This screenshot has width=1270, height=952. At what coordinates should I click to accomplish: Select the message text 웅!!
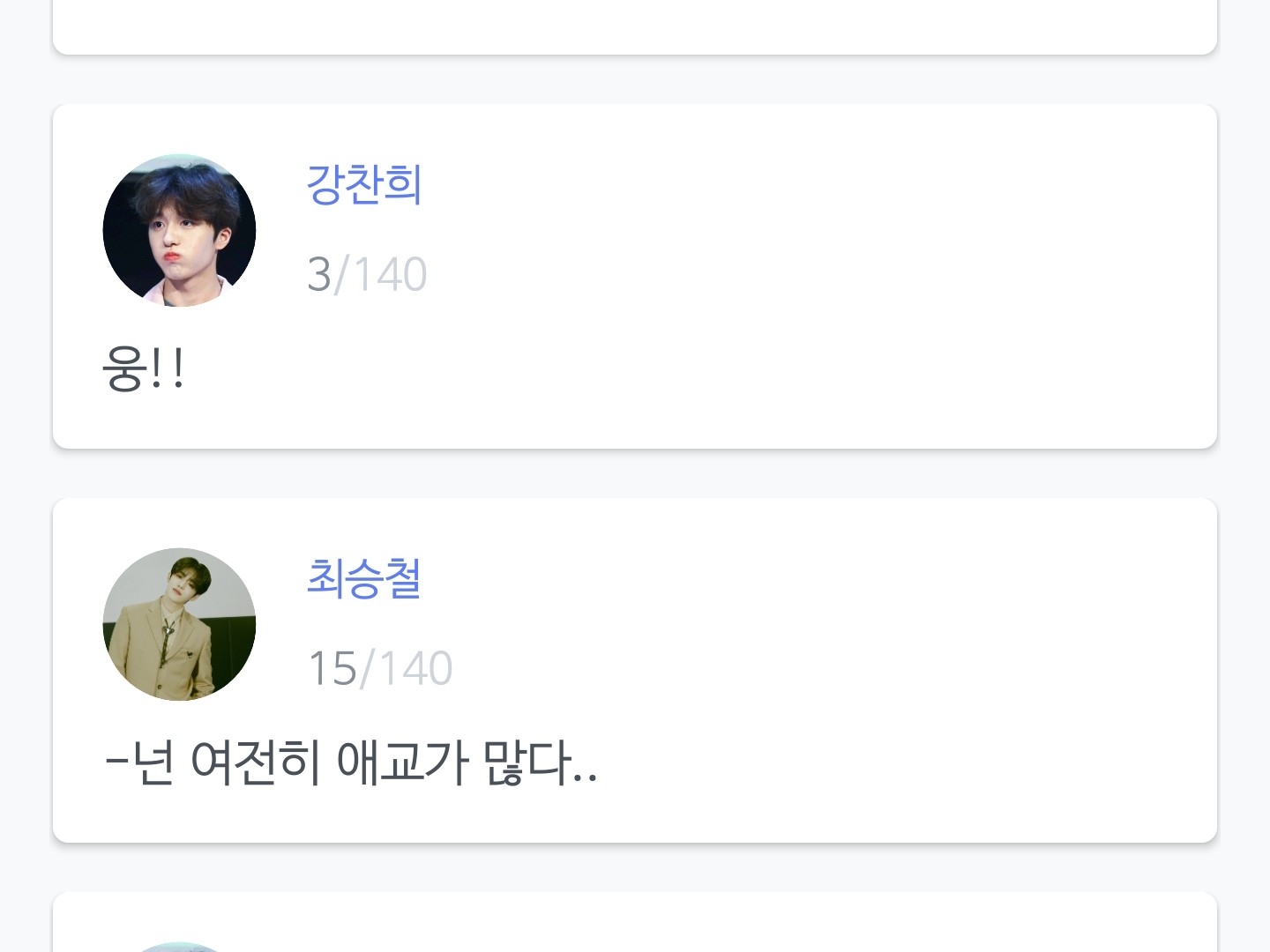pyautogui.click(x=143, y=368)
